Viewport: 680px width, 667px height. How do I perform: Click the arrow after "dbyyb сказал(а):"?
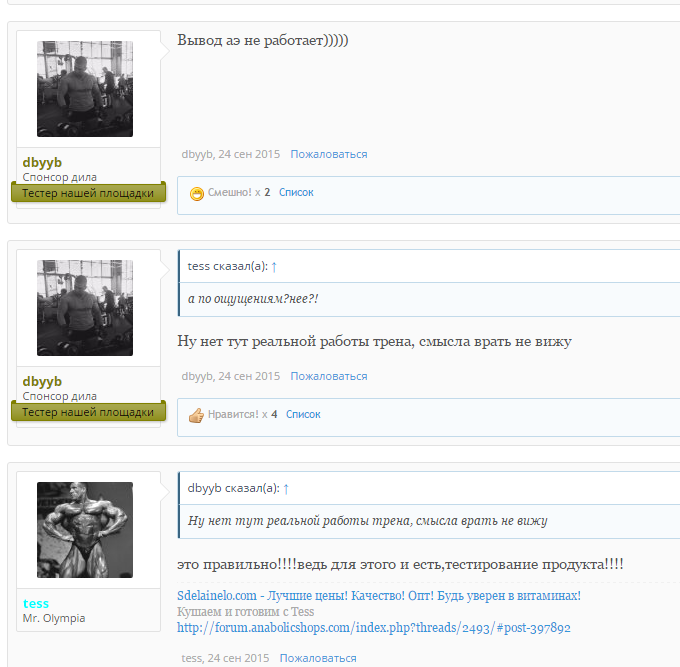click(x=286, y=488)
